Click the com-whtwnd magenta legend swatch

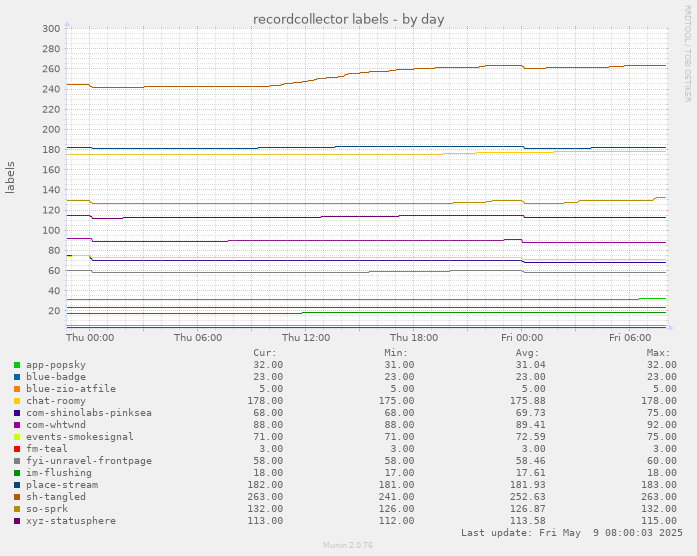(17, 425)
